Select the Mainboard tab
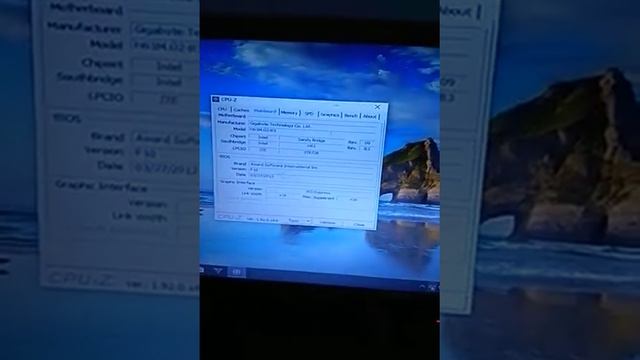Image resolution: width=640 pixels, height=360 pixels. pos(265,111)
